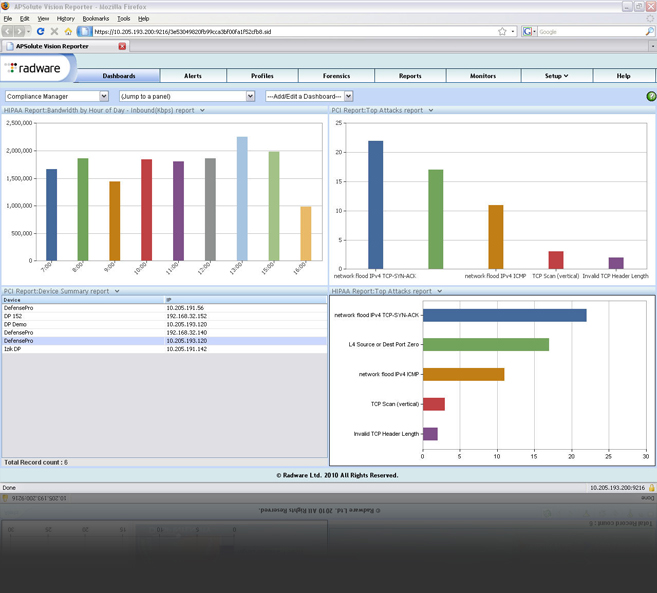This screenshot has width=657, height=593.
Task: Open the File menu
Action: click(x=8, y=18)
